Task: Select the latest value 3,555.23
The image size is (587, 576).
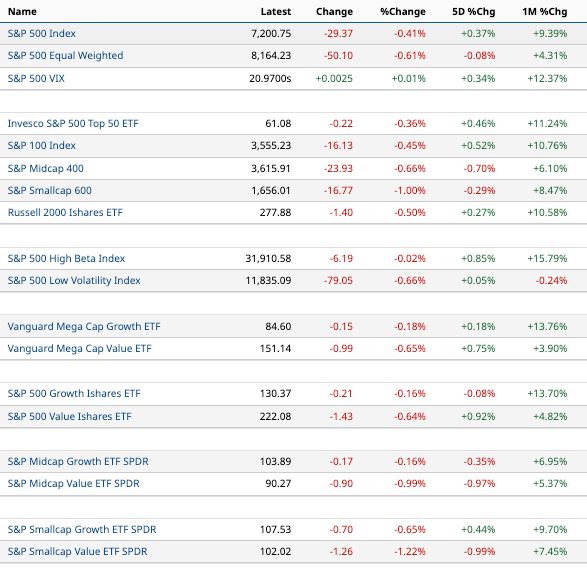Action: 271,145
